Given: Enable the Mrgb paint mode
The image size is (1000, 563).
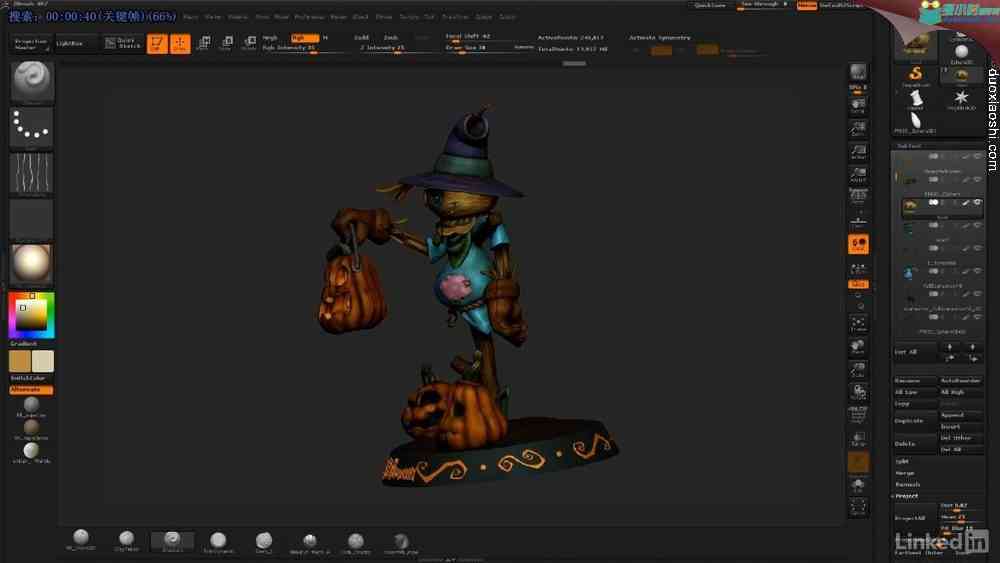Looking at the screenshot, I should click(x=270, y=38).
